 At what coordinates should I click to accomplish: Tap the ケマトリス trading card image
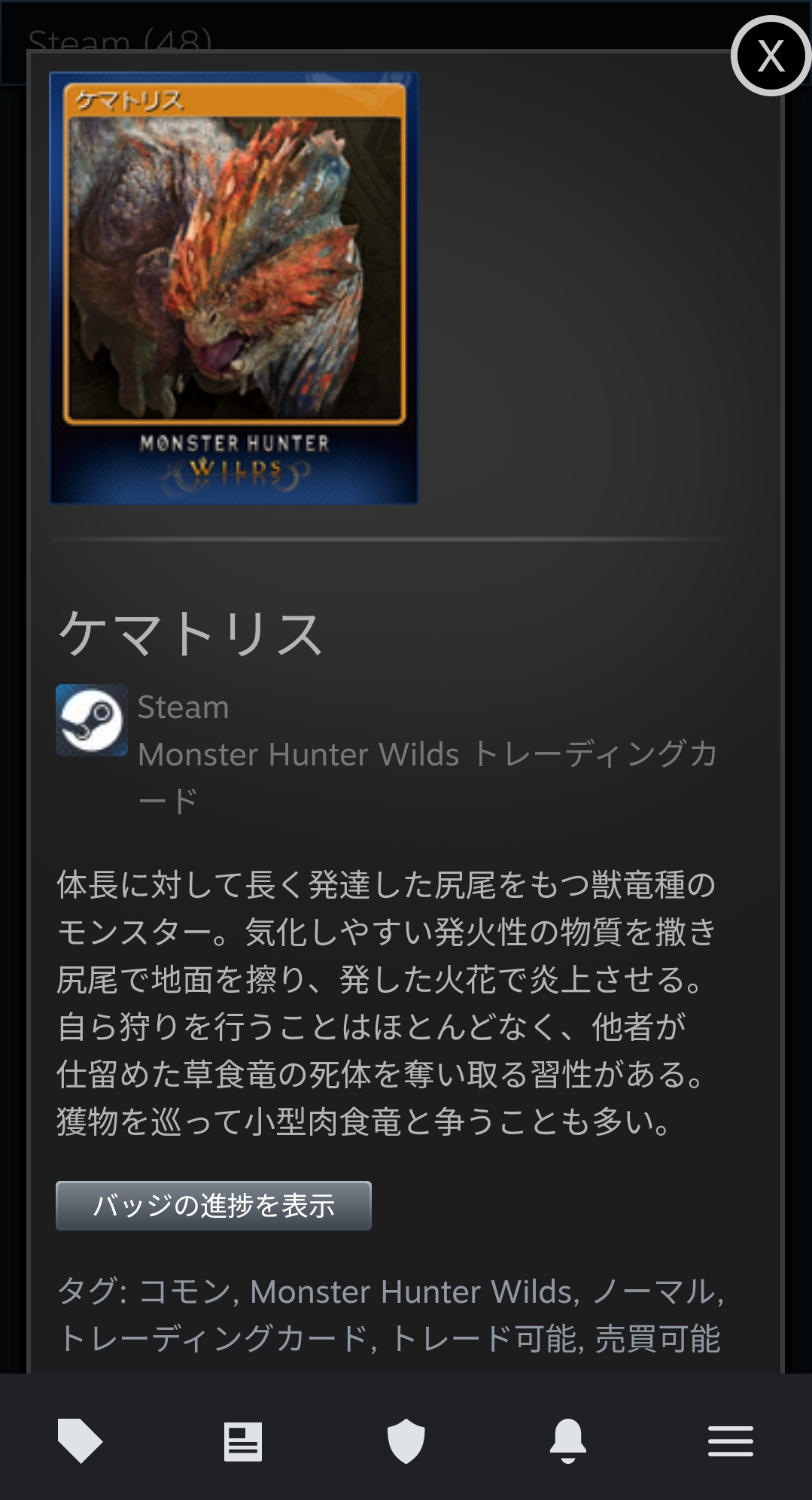pos(234,288)
